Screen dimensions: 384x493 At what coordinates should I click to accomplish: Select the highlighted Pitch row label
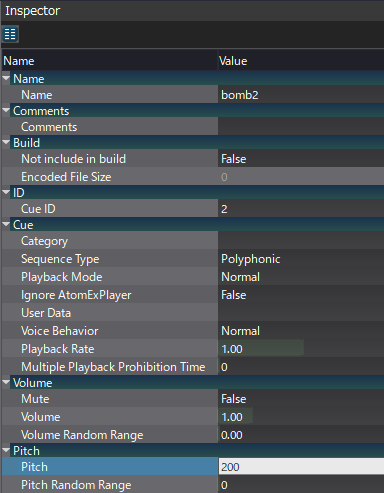(x=34, y=467)
